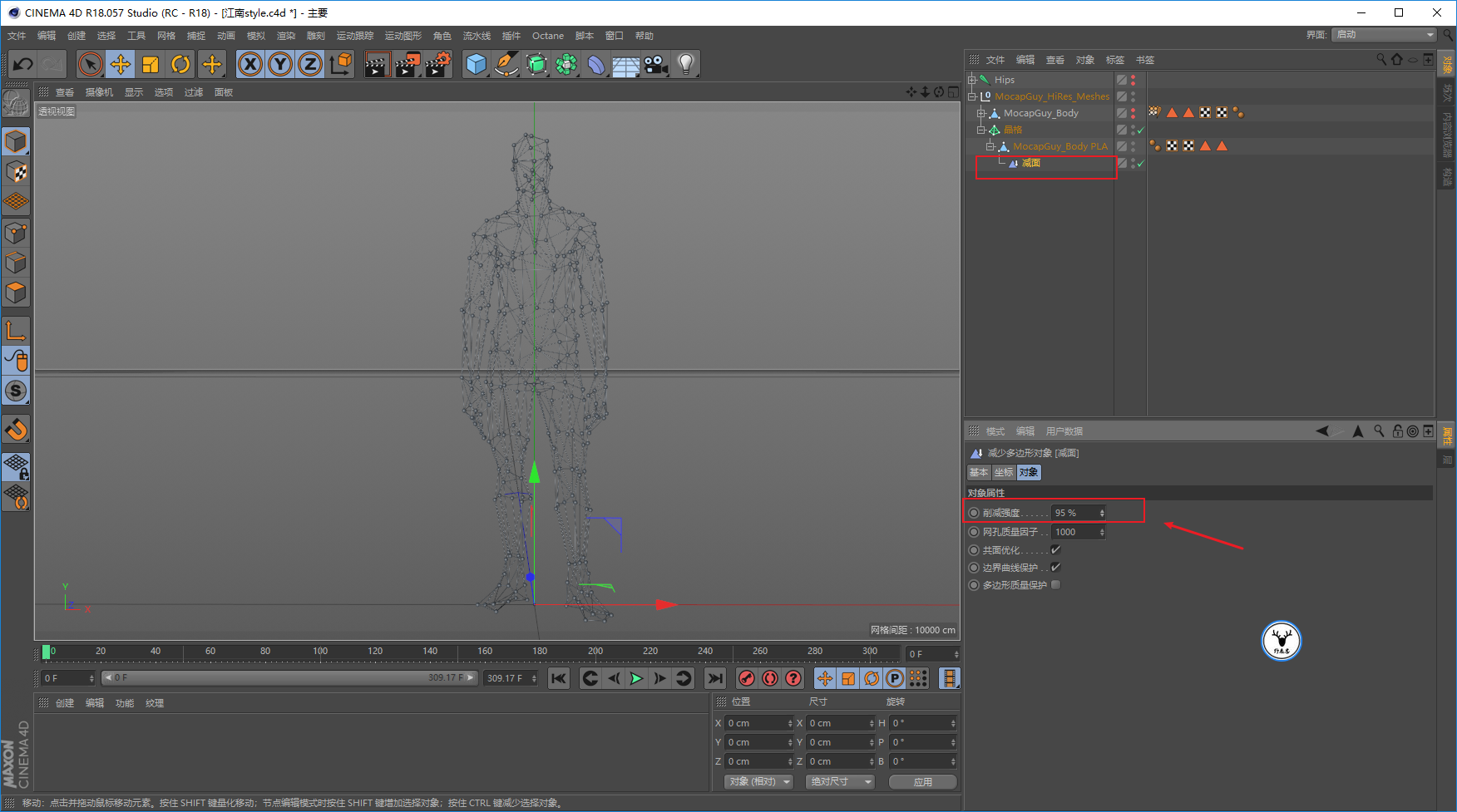Enable the 共面优化 checkbox
This screenshot has height=812, width=1457.
pyautogui.click(x=1055, y=550)
